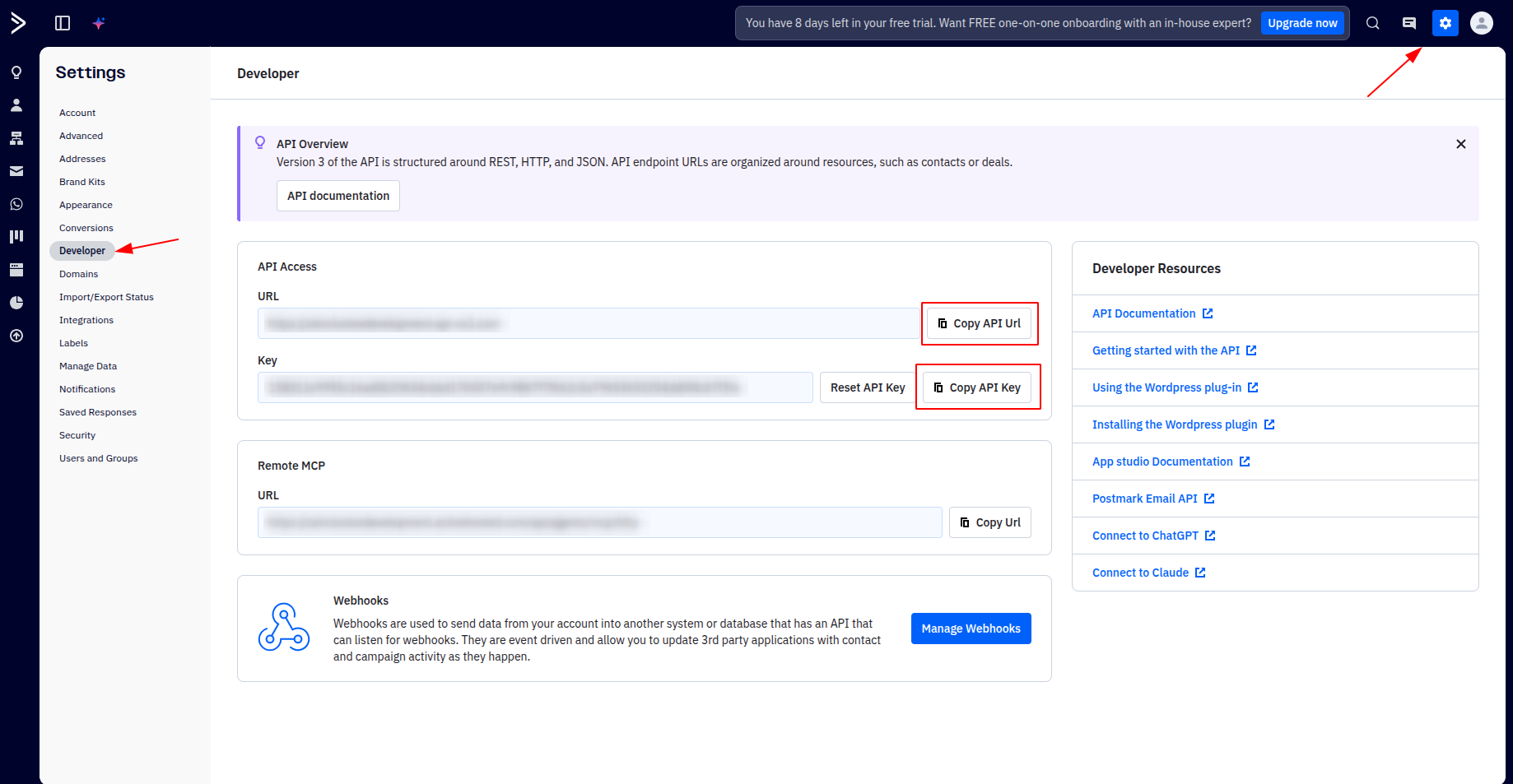This screenshot has height=784, width=1513.
Task: Open Contacts person icon in left rail
Action: tap(16, 105)
